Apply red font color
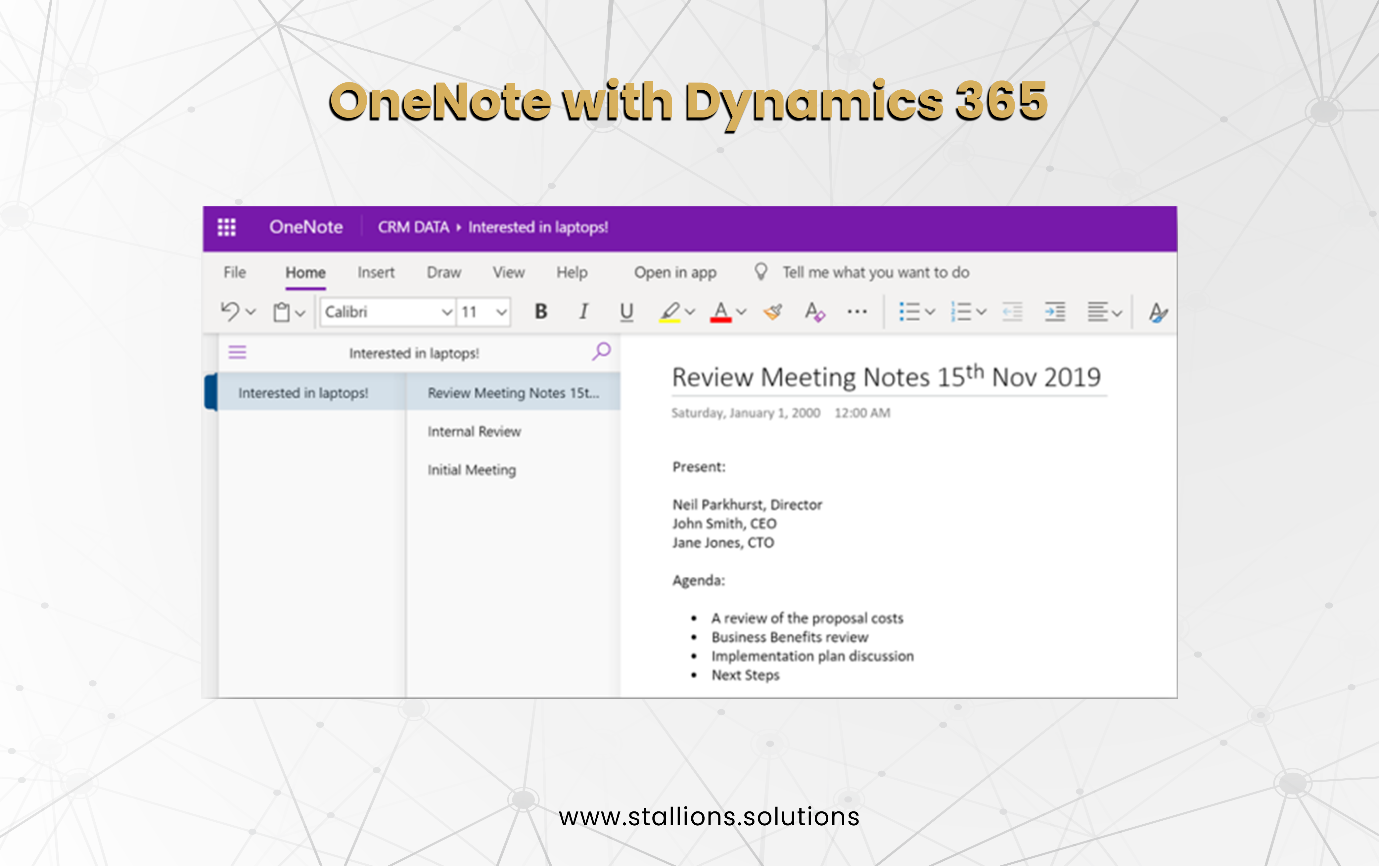This screenshot has width=1379, height=866. coord(721,312)
